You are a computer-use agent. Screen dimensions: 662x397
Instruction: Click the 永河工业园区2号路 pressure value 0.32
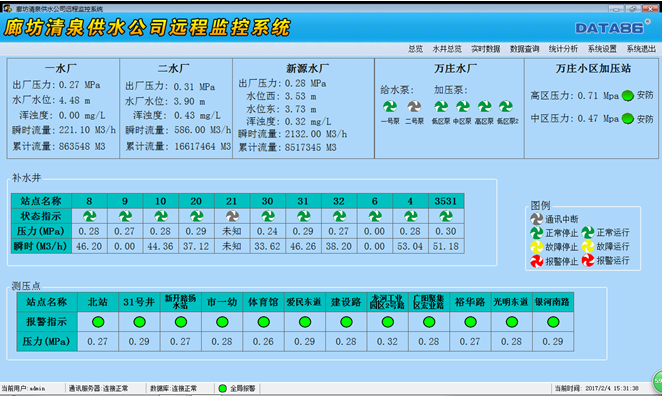(x=387, y=341)
